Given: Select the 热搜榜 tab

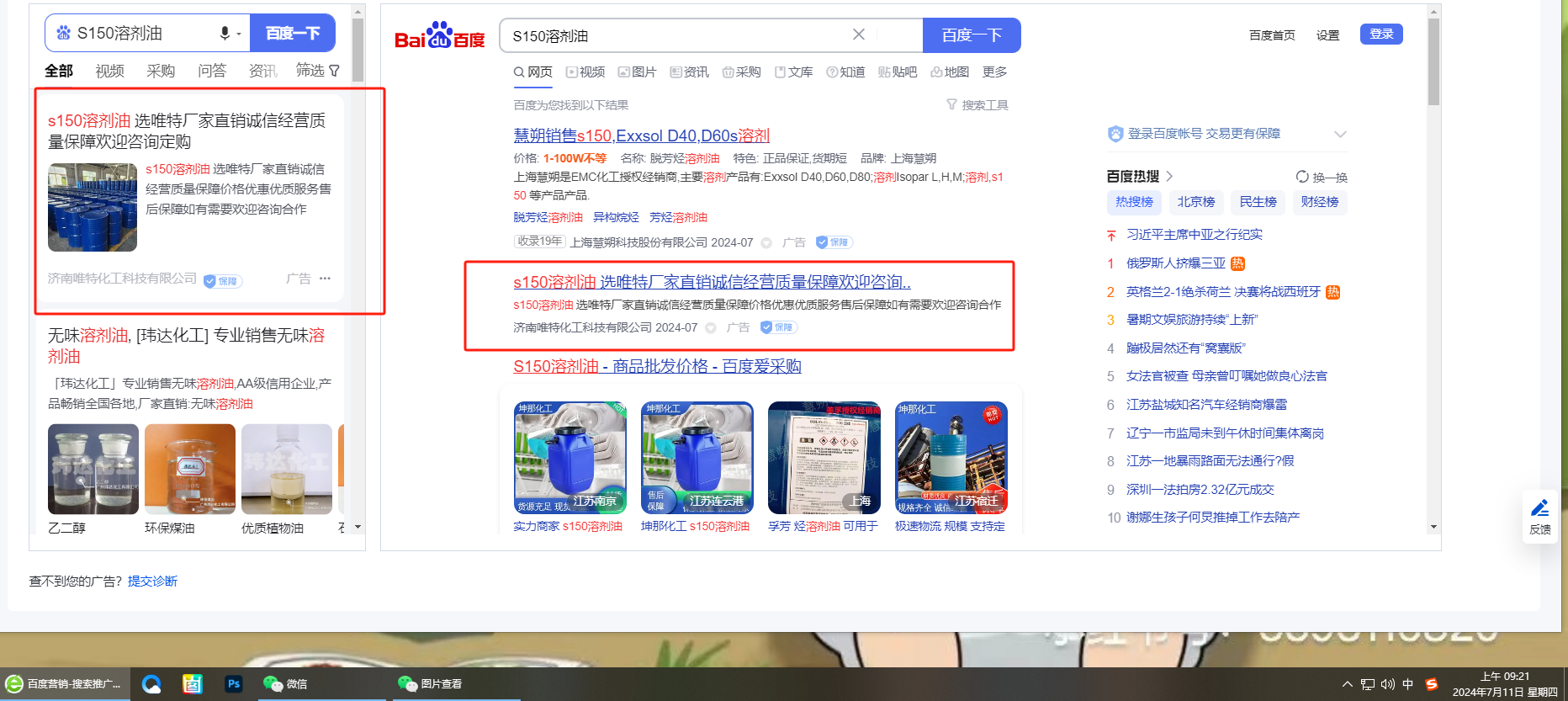Looking at the screenshot, I should point(1134,202).
